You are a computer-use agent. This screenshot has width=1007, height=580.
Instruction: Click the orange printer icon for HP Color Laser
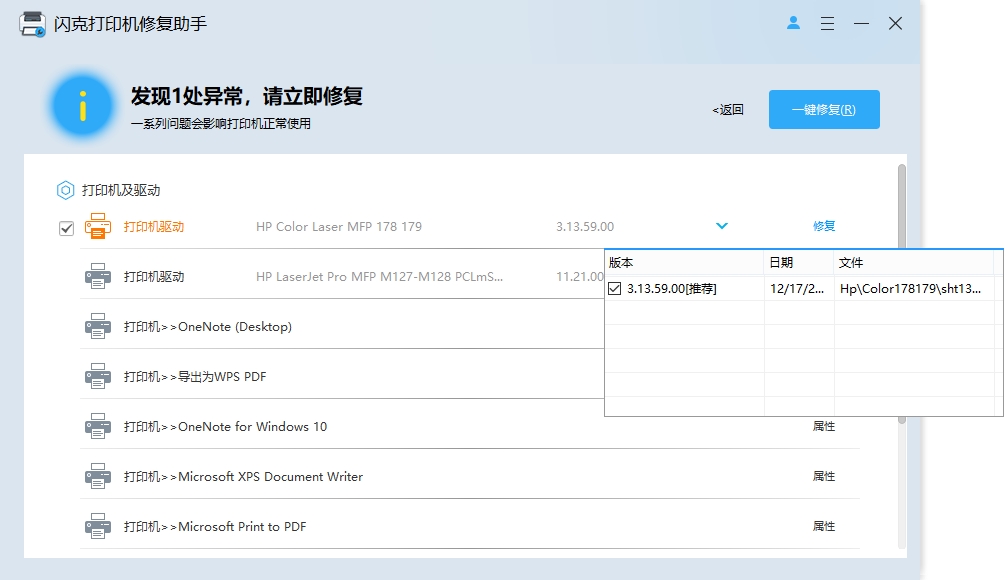point(98,226)
